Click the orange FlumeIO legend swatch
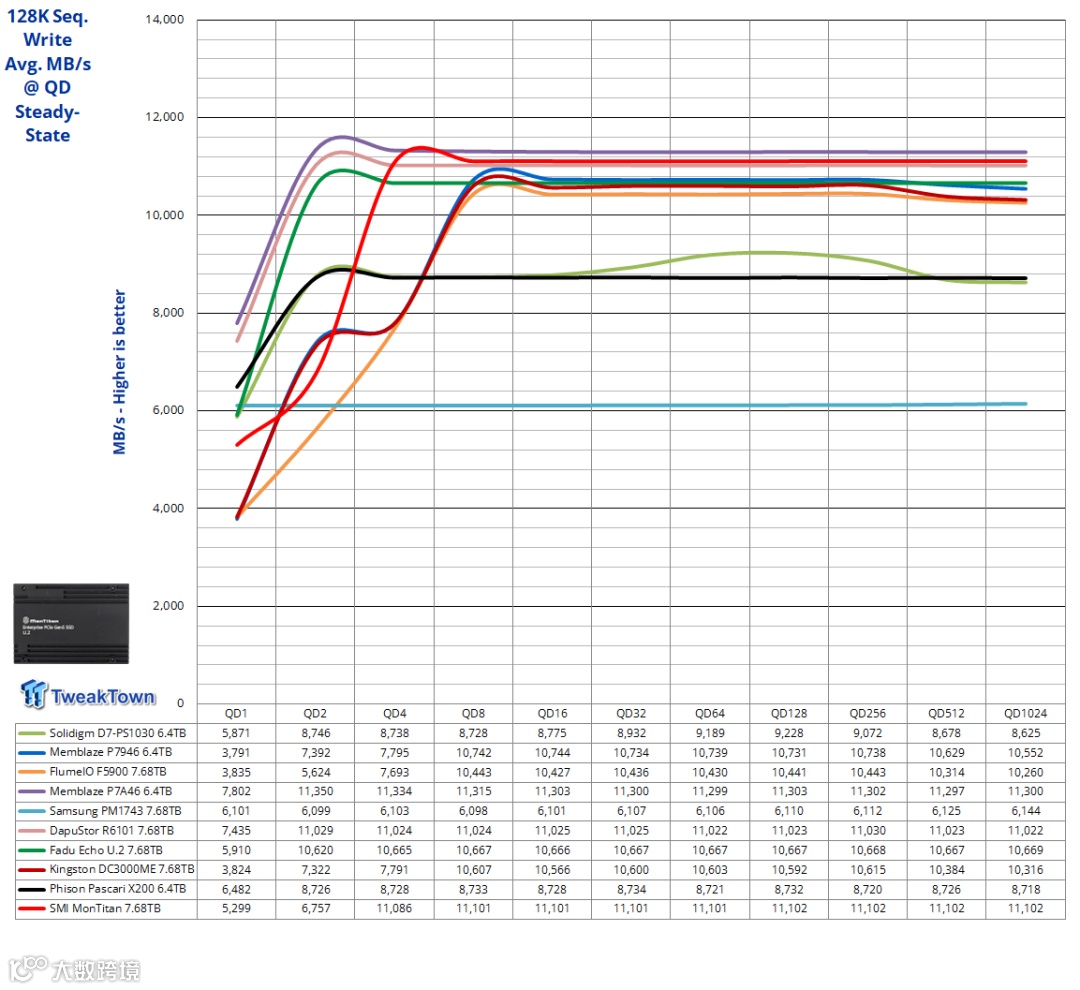The height and width of the screenshot is (990, 1080). coord(32,772)
